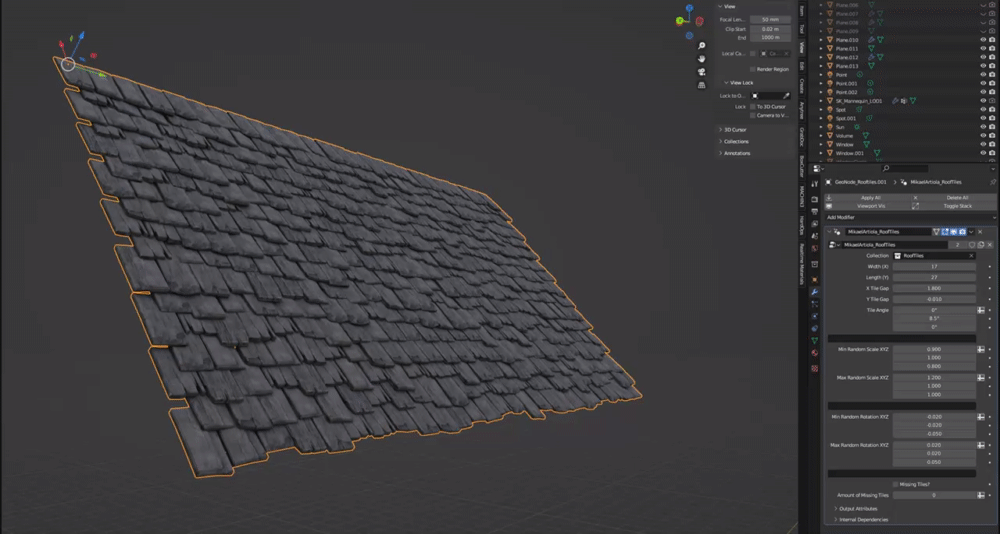This screenshot has height=534, width=1000.
Task: Open the World properties tab icon
Action: pyautogui.click(x=814, y=248)
